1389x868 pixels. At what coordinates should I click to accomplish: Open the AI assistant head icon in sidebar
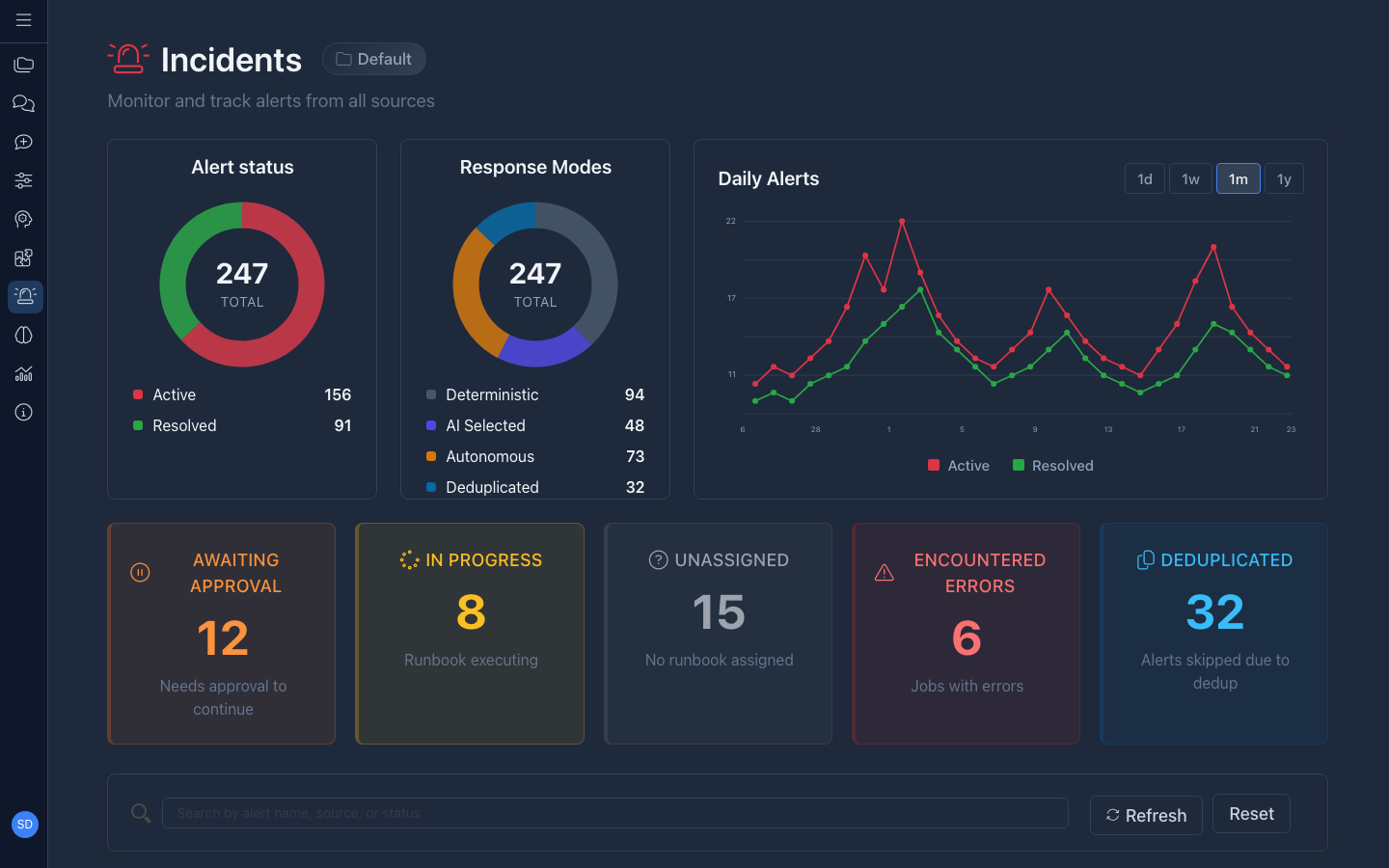tap(23, 219)
